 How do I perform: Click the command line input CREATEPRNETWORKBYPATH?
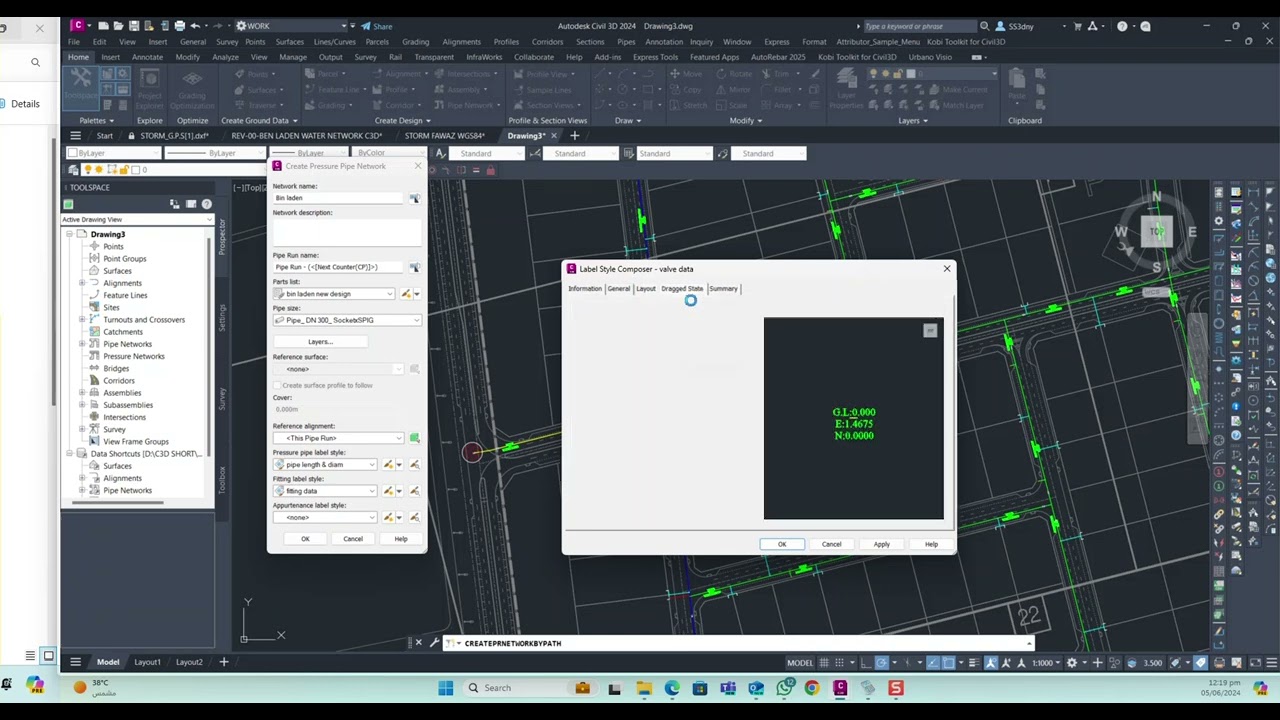point(740,643)
